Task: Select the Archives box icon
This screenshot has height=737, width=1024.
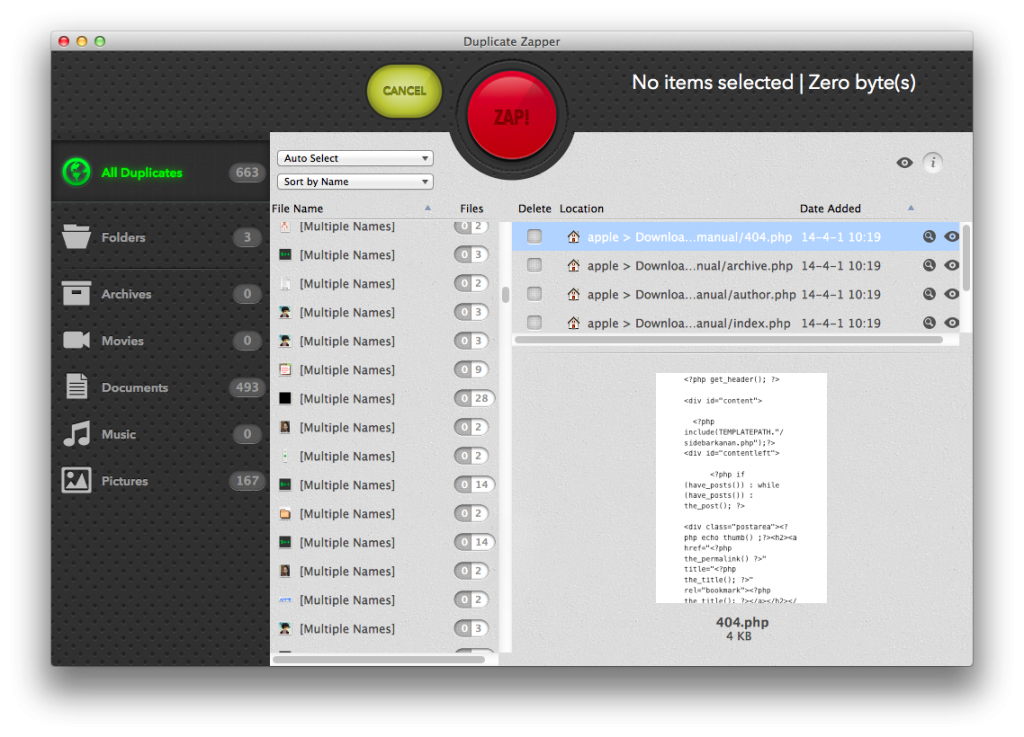Action: [x=77, y=294]
